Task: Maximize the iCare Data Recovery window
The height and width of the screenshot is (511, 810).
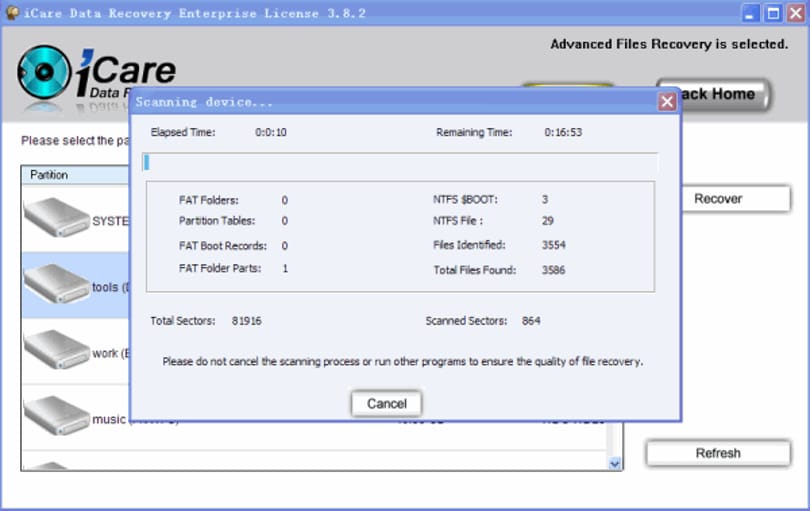Action: click(x=773, y=13)
